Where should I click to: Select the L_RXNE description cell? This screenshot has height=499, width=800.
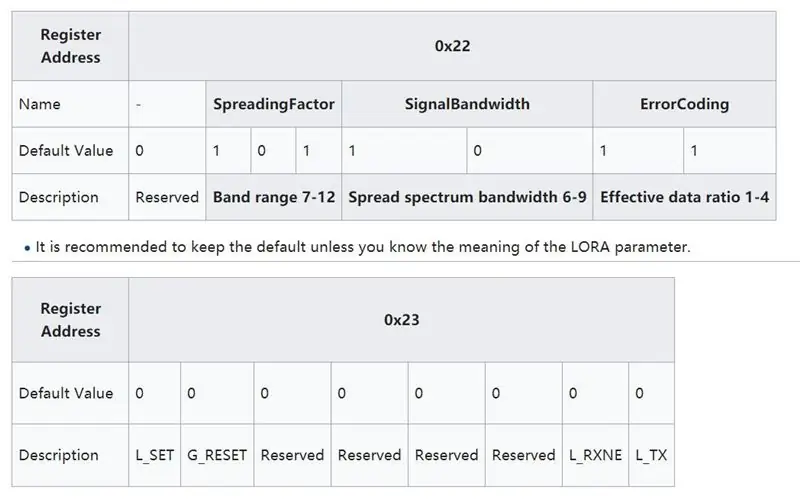point(595,455)
